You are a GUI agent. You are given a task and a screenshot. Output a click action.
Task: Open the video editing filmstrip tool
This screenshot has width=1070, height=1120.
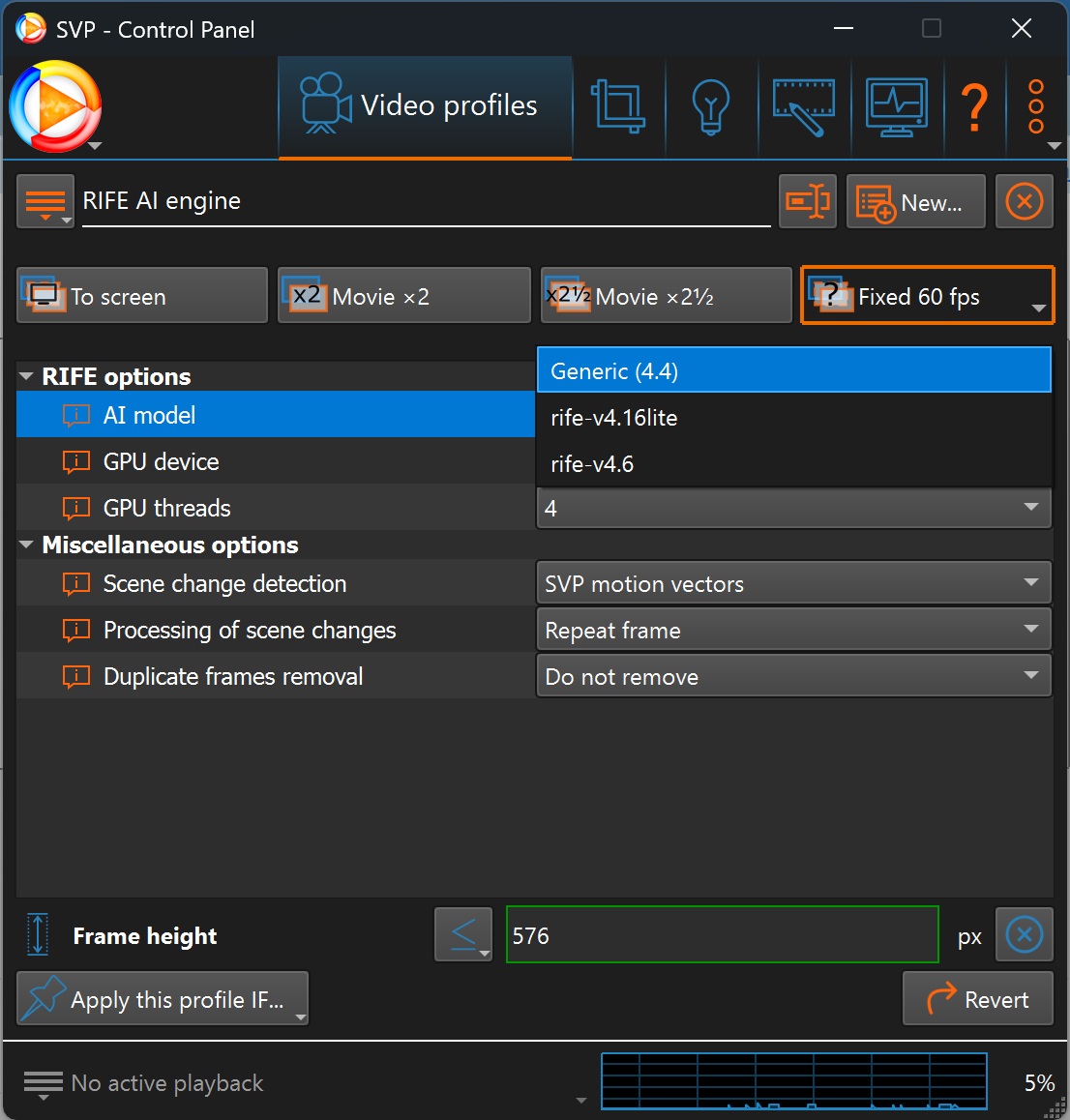(804, 106)
